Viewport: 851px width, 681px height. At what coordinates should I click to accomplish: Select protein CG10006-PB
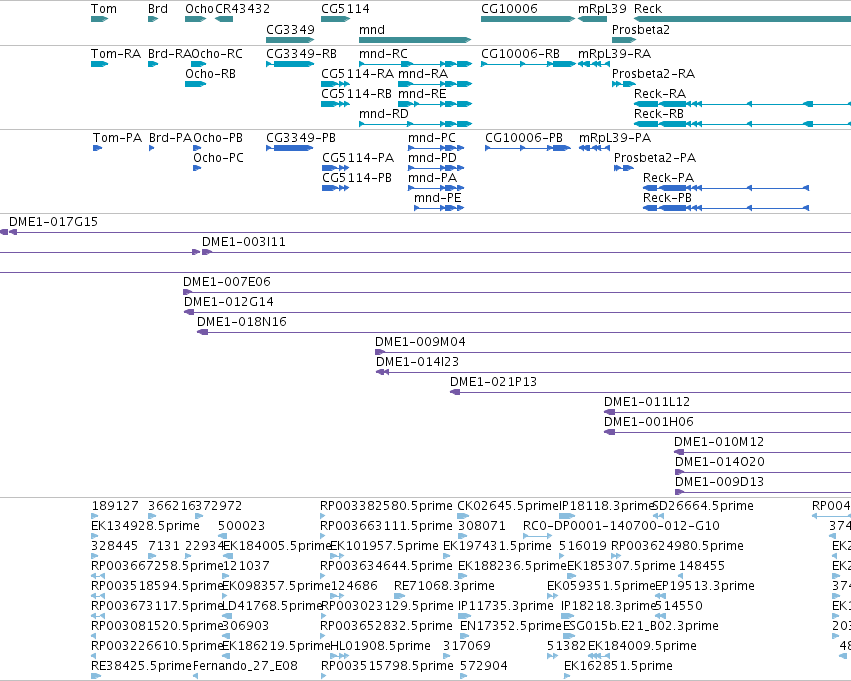point(528,148)
